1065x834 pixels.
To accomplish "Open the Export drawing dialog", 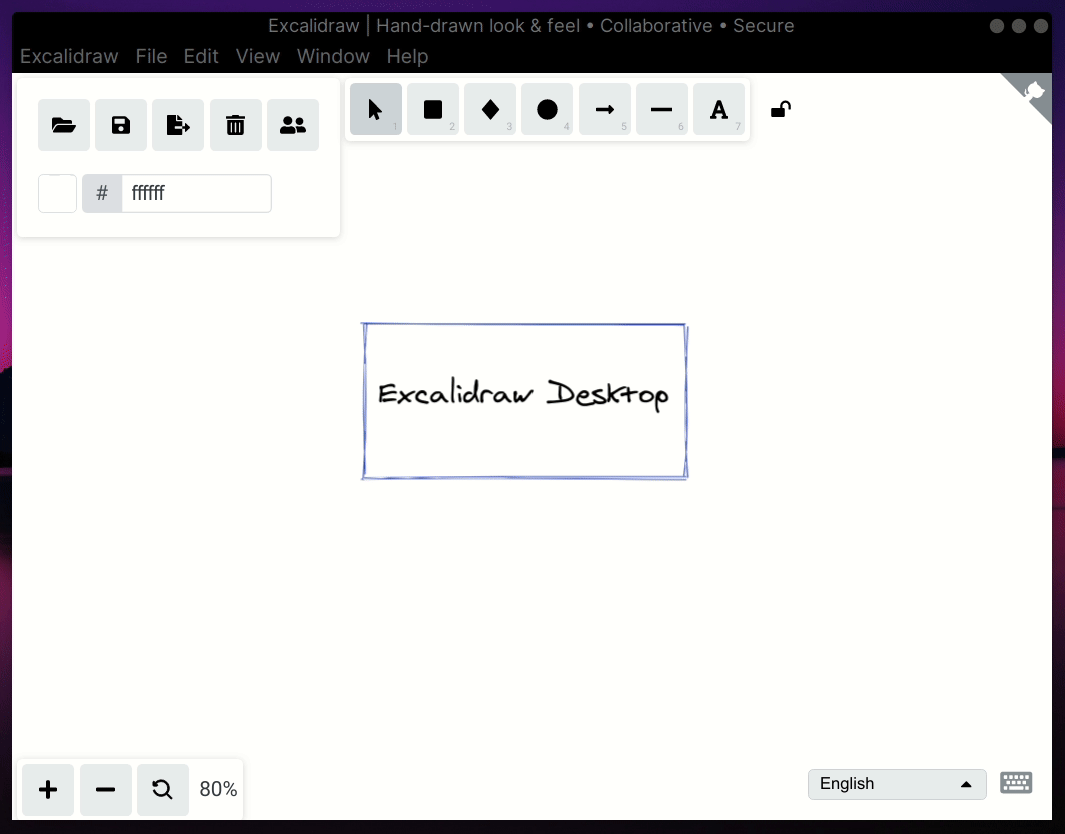I will 178,124.
